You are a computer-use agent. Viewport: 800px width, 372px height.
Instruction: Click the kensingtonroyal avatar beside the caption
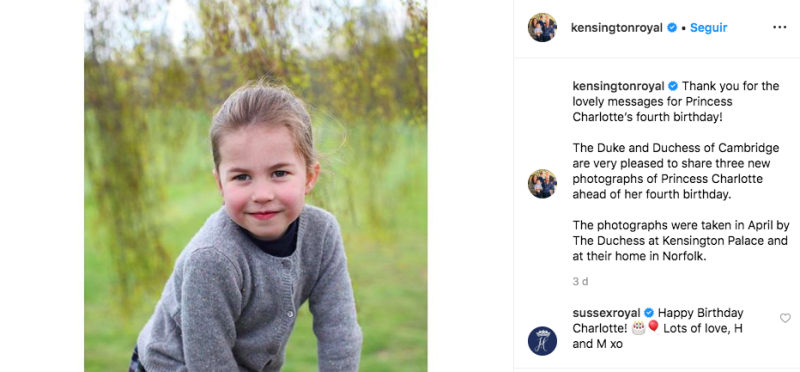point(542,184)
